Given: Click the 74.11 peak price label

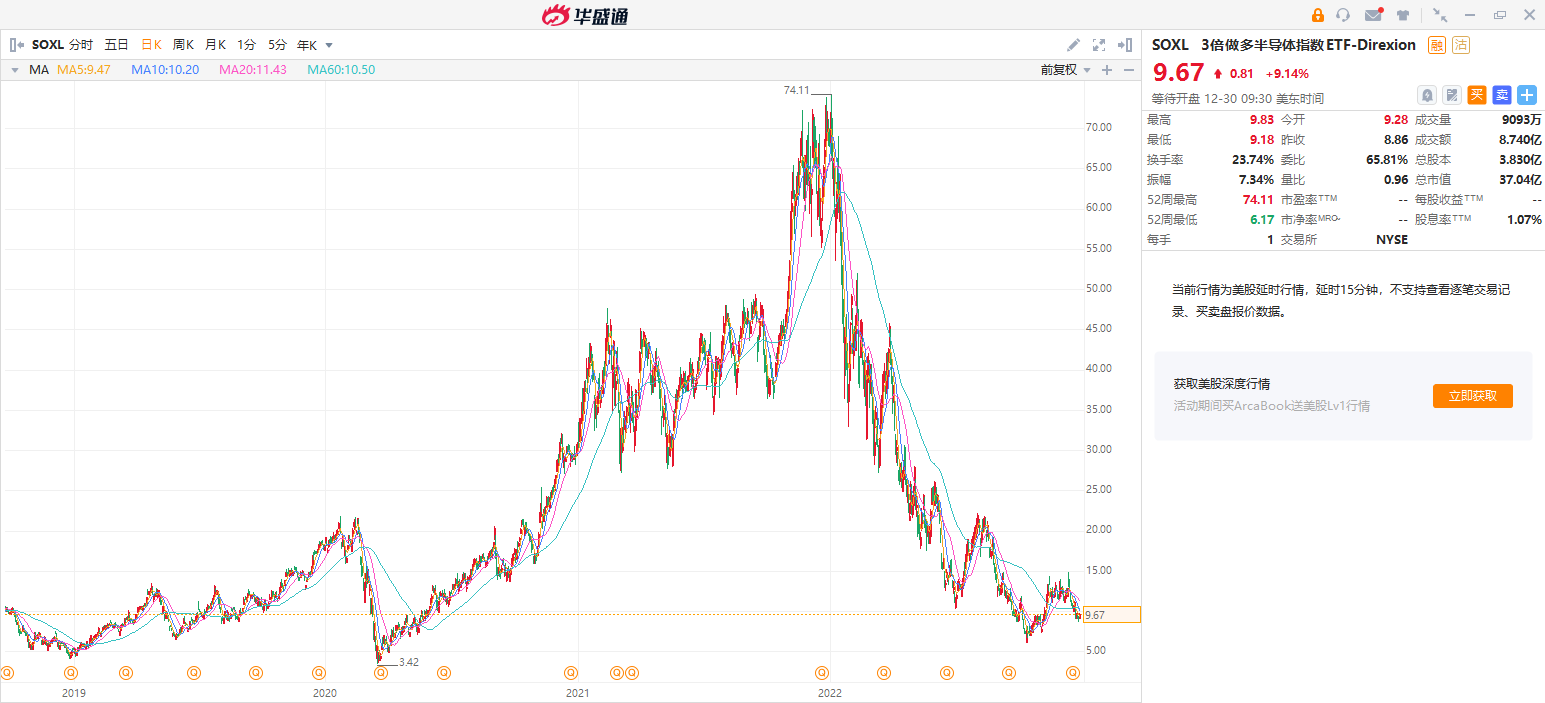Looking at the screenshot, I should pos(796,90).
